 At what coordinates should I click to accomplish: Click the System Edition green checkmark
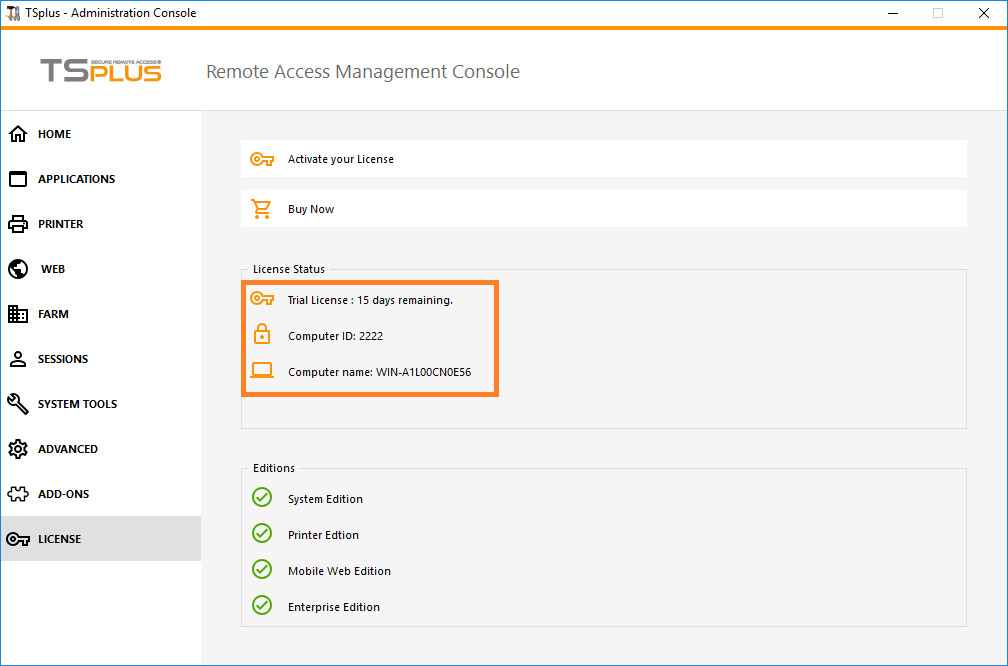click(x=262, y=497)
